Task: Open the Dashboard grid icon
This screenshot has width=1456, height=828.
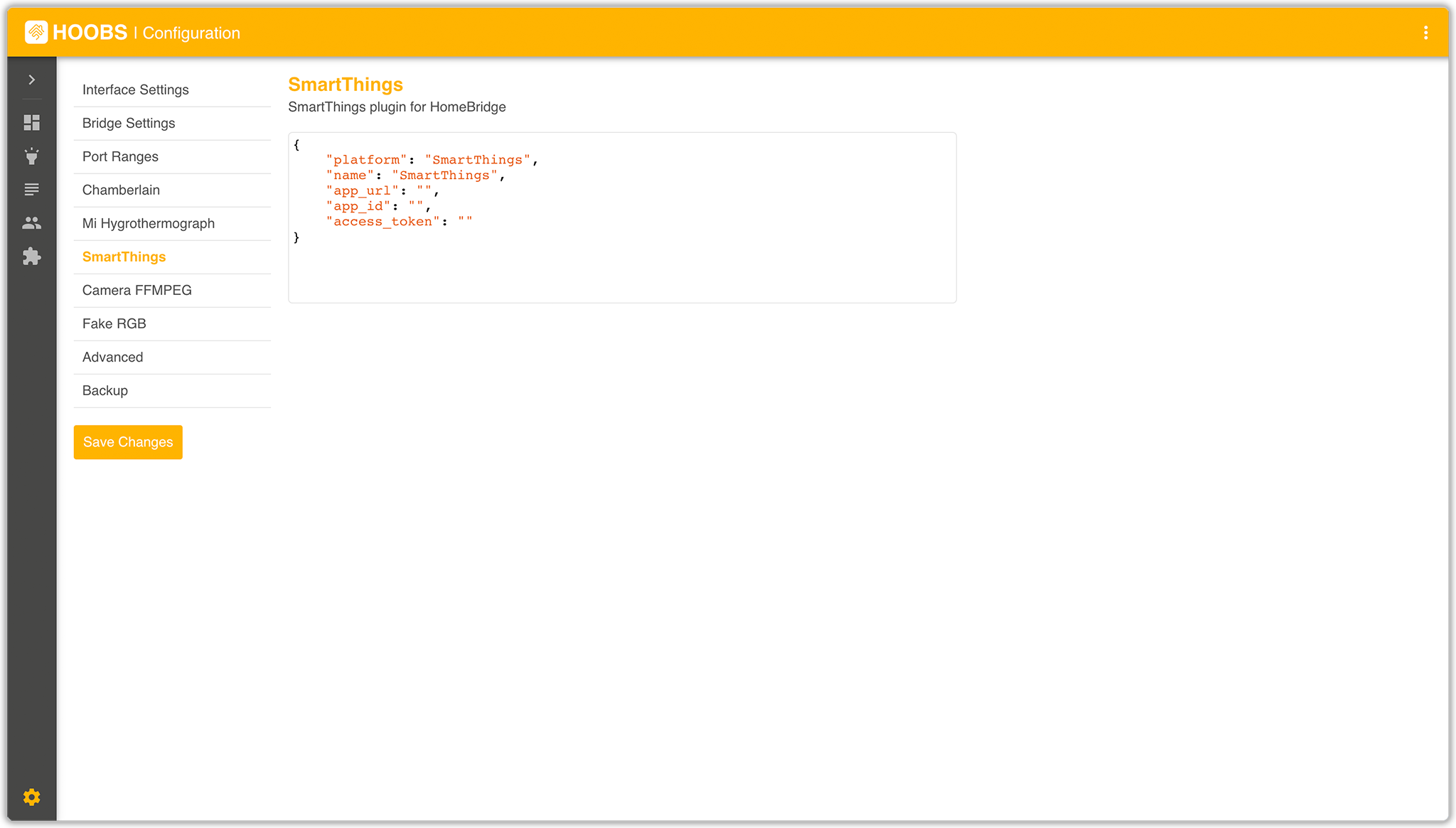Action: (x=31, y=123)
